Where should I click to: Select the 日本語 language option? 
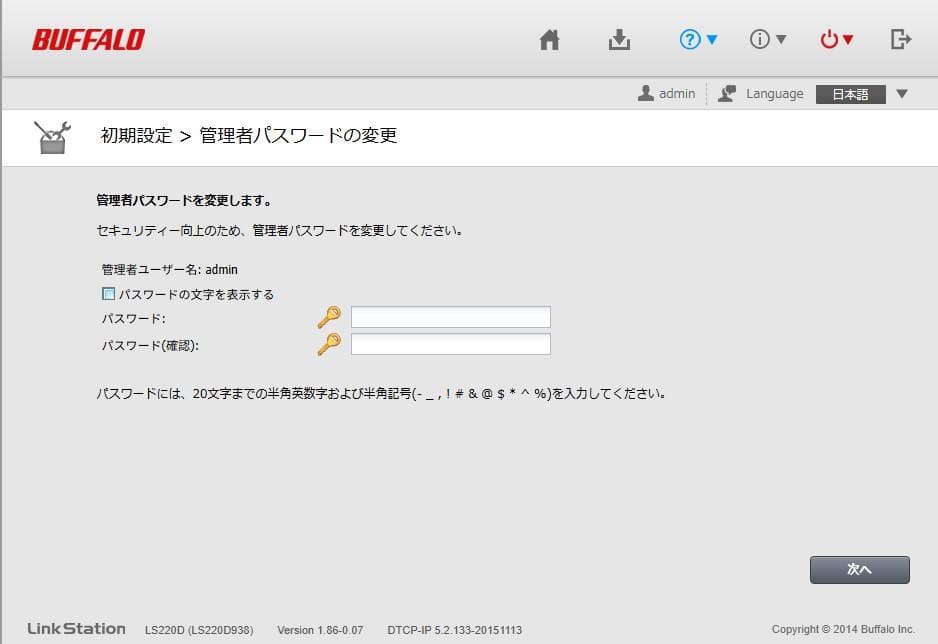850,93
